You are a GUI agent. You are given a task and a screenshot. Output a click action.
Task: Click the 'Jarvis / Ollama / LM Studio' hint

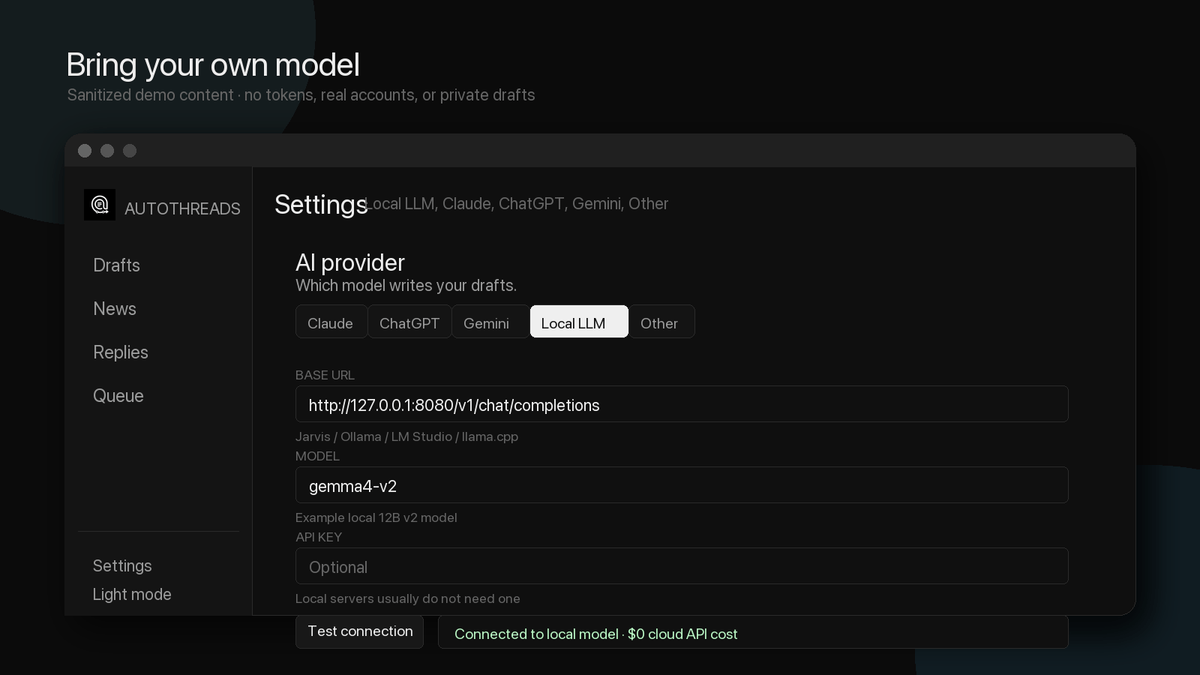click(407, 437)
